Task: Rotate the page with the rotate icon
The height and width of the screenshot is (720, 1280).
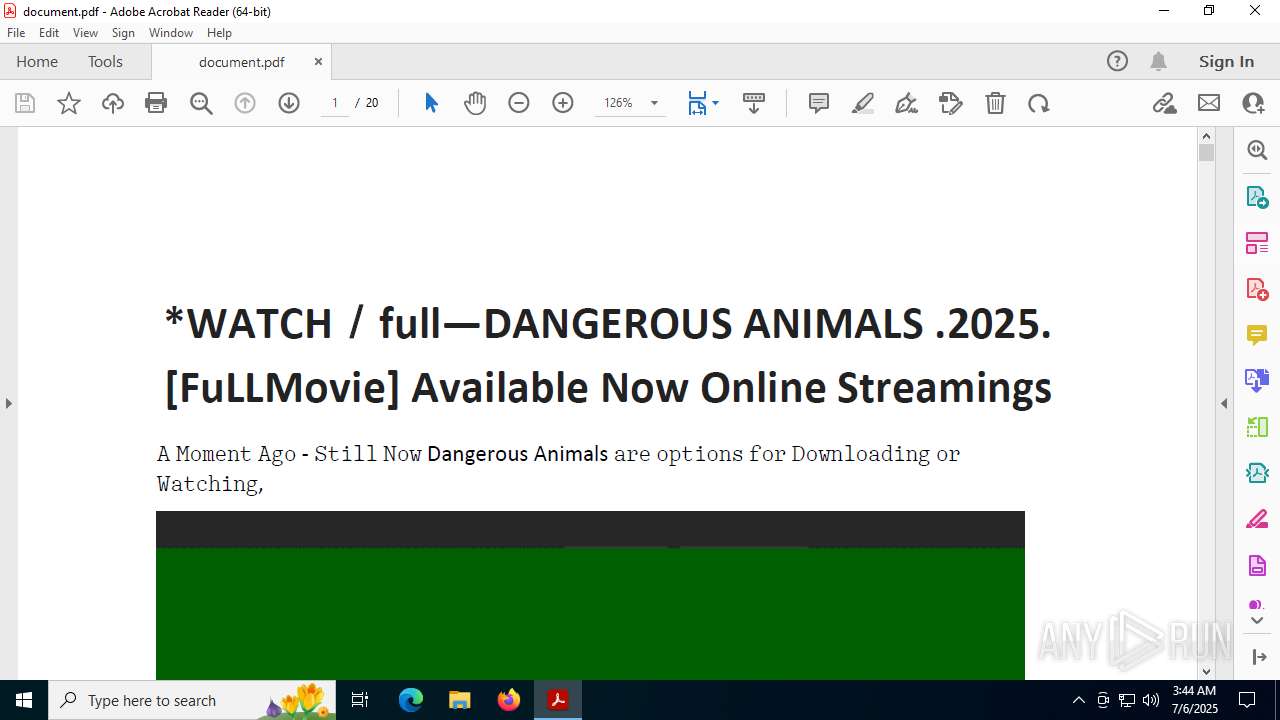Action: 1039,103
